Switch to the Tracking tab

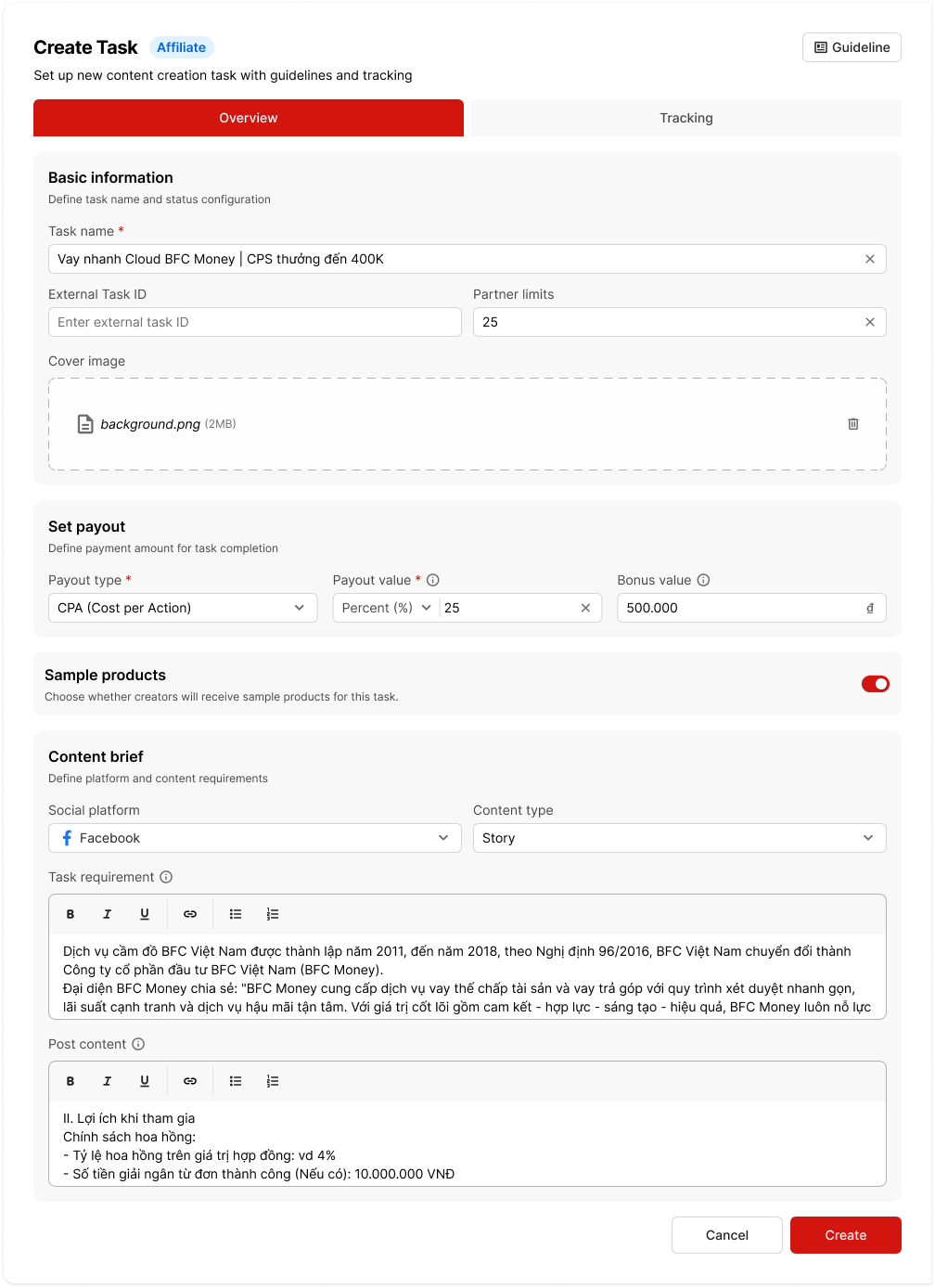(685, 118)
